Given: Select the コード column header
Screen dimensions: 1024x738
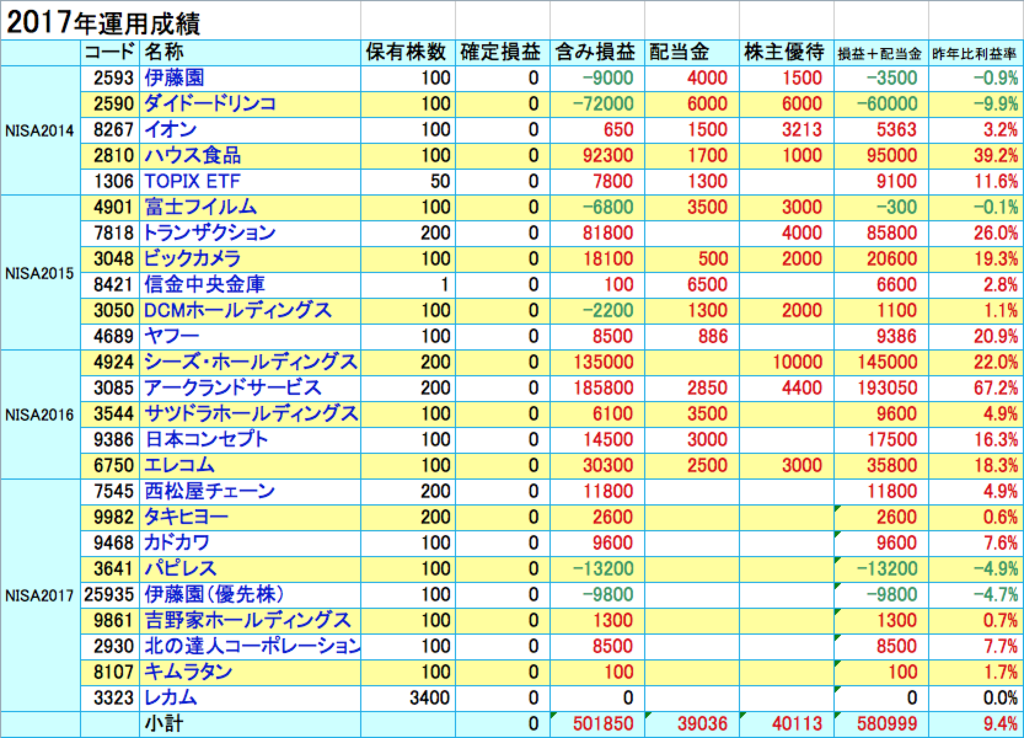Looking at the screenshot, I should (x=110, y=52).
